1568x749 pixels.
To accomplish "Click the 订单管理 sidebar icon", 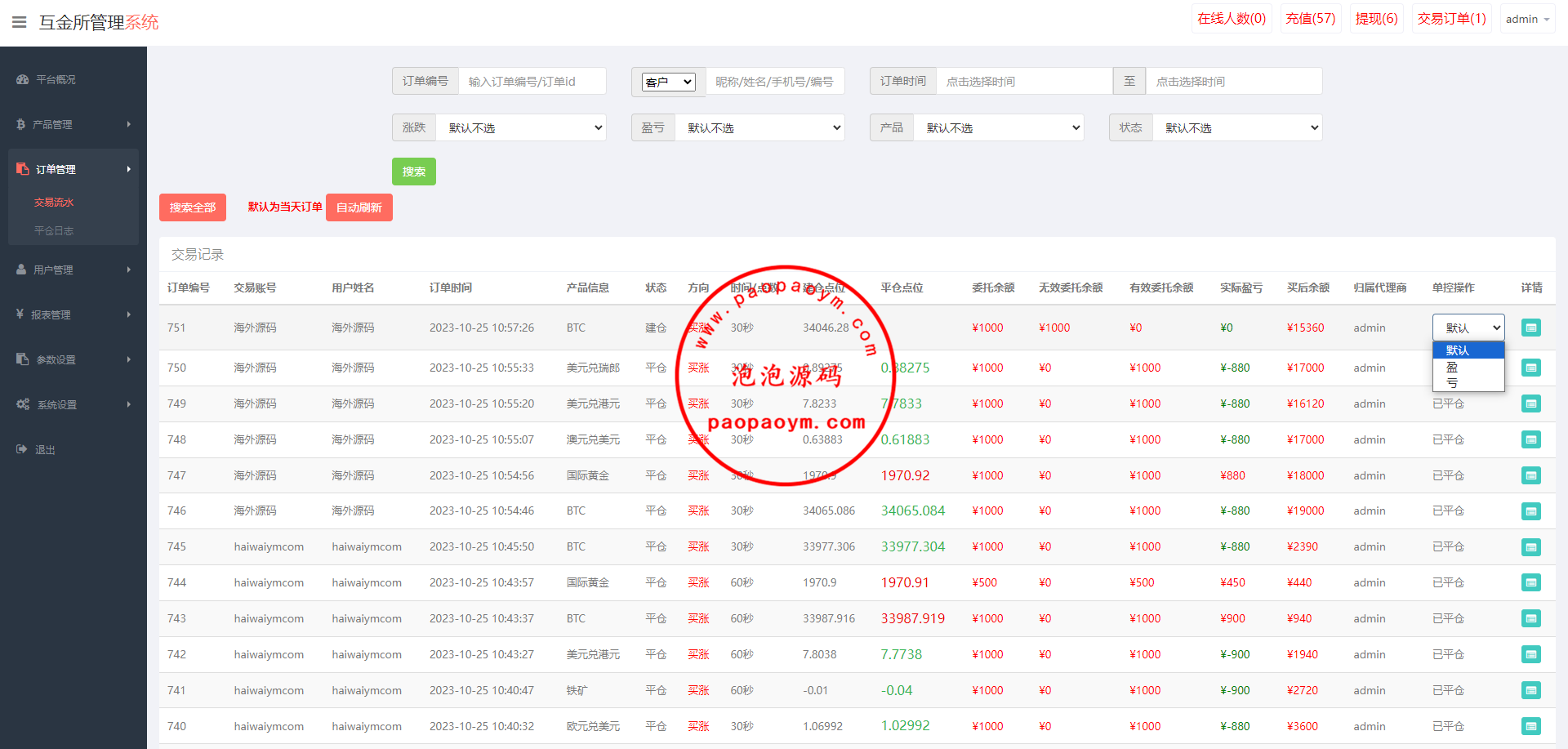I will click(22, 169).
